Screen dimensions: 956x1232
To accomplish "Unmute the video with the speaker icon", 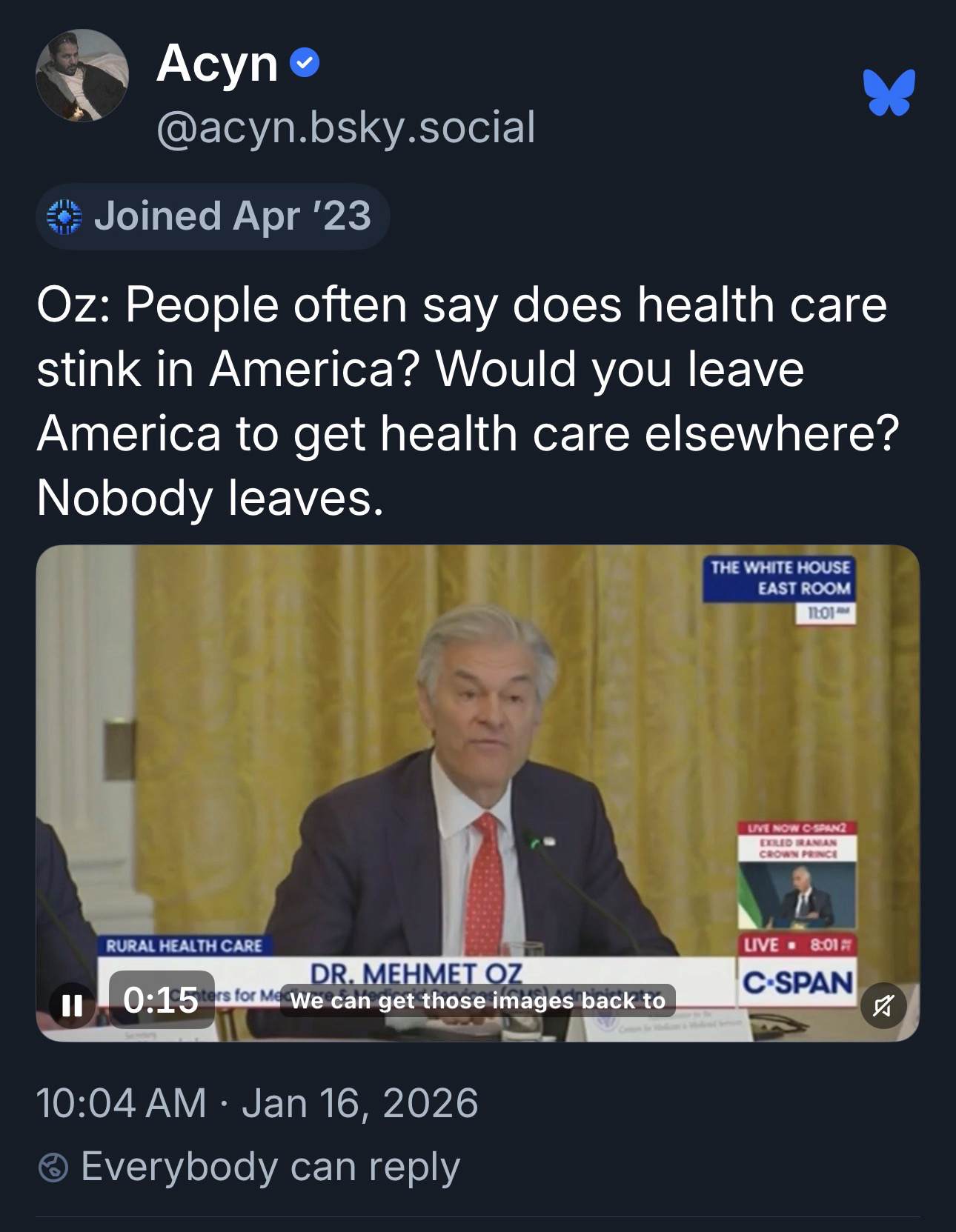I will pyautogui.click(x=884, y=1005).
